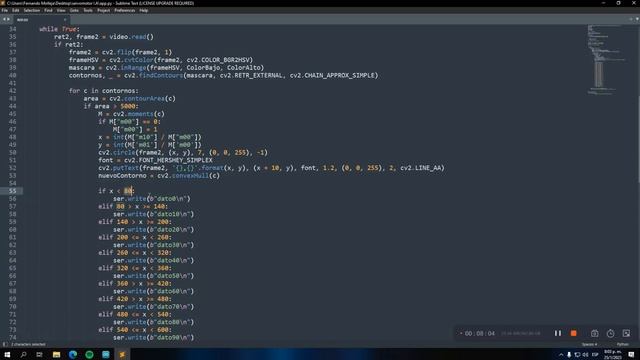This screenshot has height=360, width=640.
Task: Open the File menu
Action: point(4,10)
